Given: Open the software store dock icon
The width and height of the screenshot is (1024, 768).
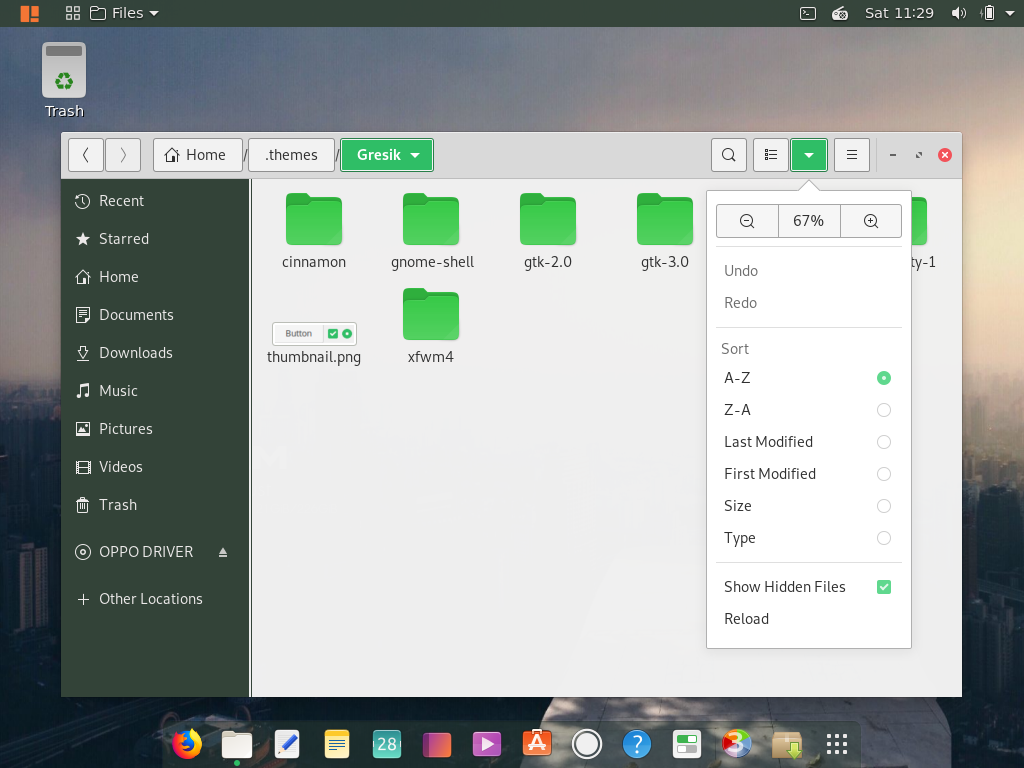Looking at the screenshot, I should (x=537, y=743).
